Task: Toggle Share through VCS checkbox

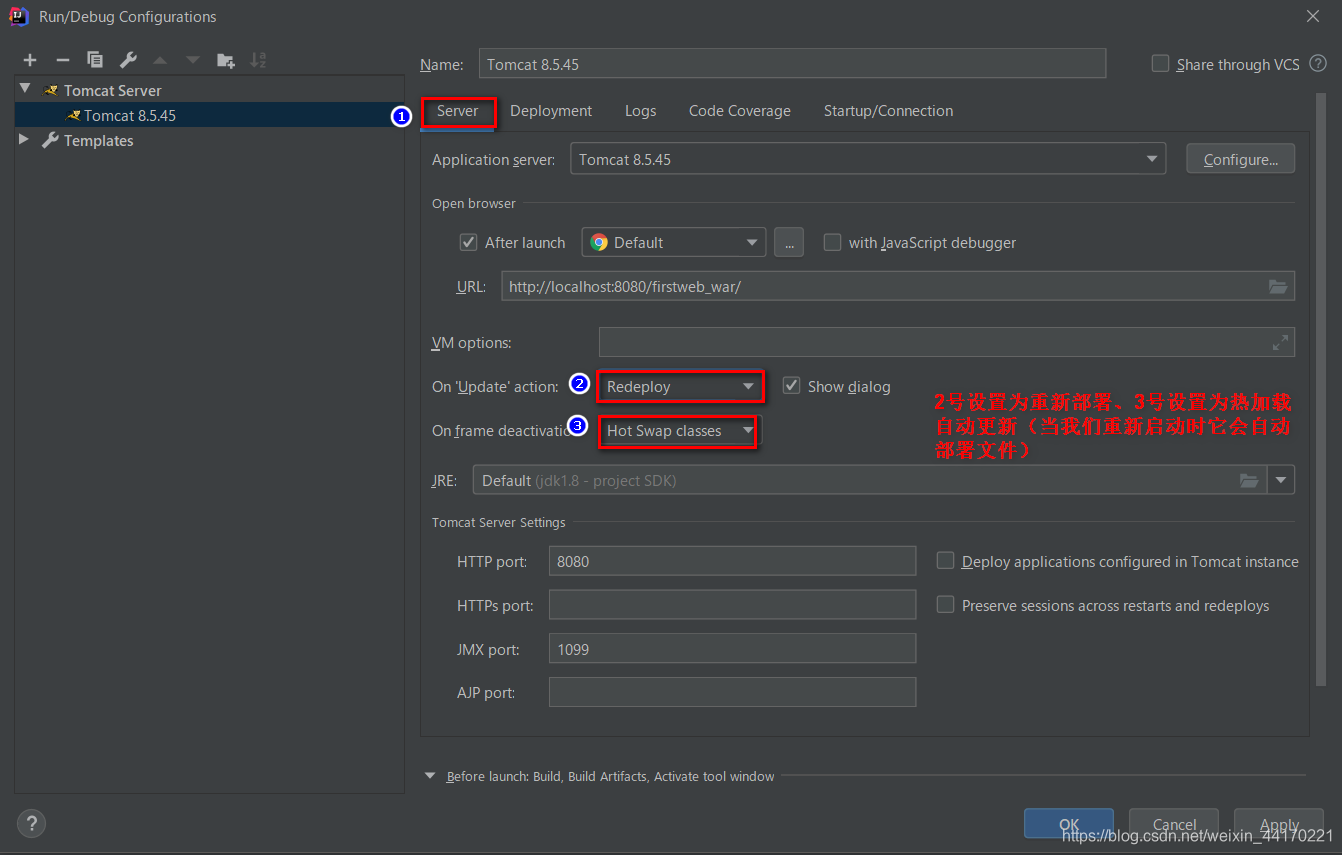Action: coord(1160,63)
